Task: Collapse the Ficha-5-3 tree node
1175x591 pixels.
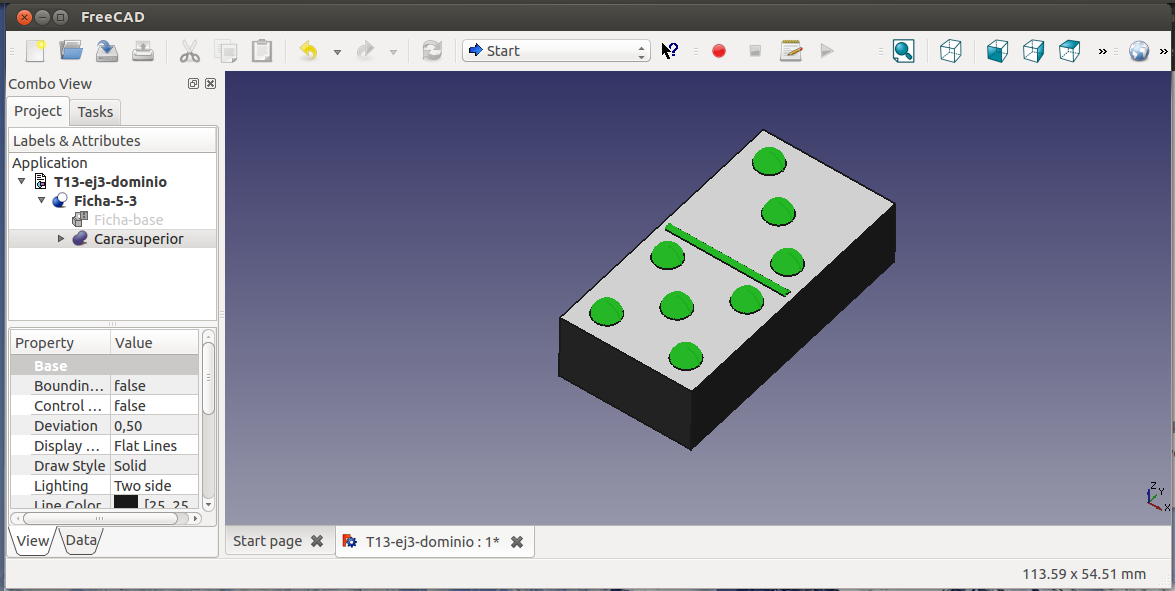Action: pyautogui.click(x=42, y=201)
